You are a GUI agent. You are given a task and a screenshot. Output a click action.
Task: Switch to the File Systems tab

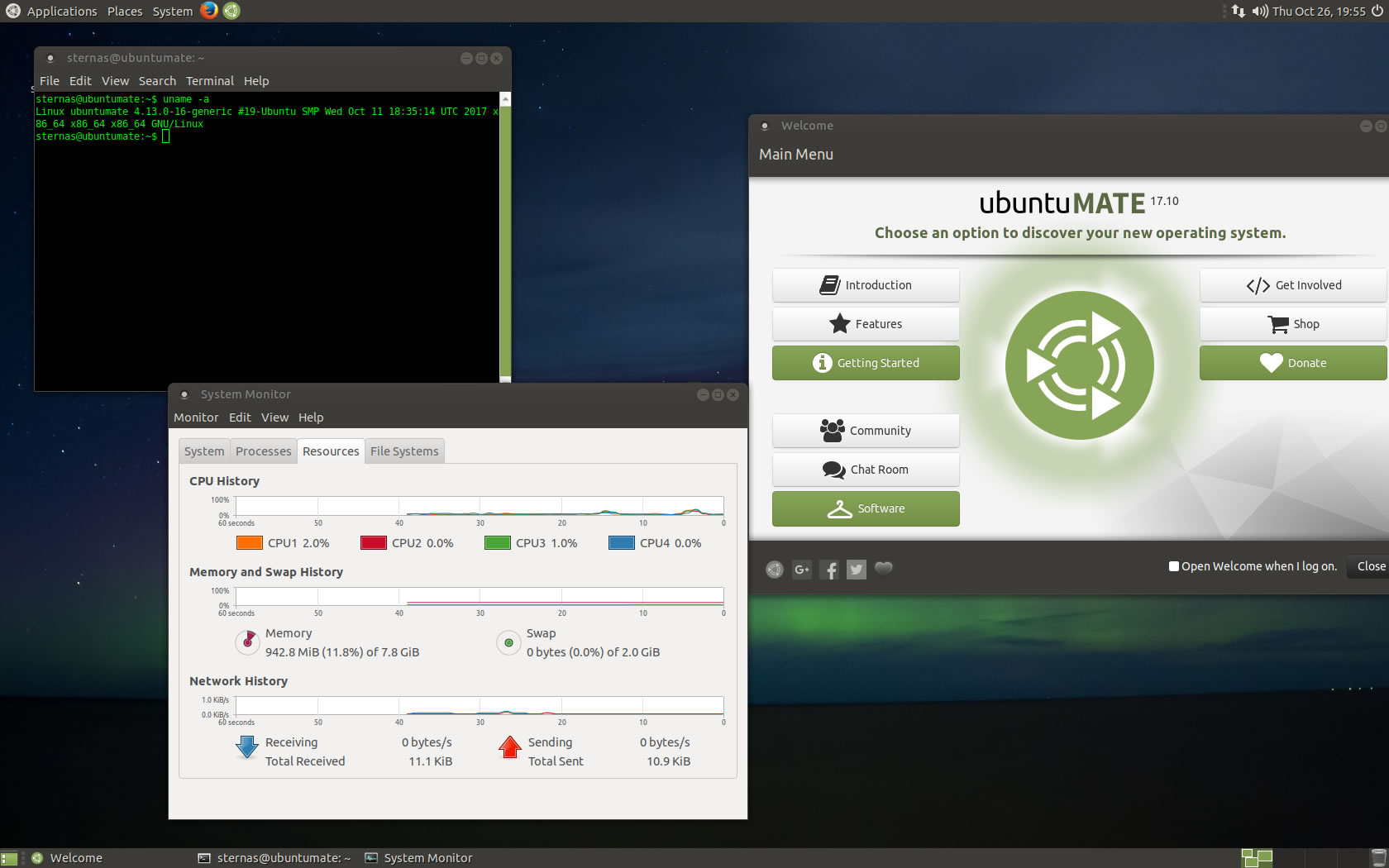[404, 451]
